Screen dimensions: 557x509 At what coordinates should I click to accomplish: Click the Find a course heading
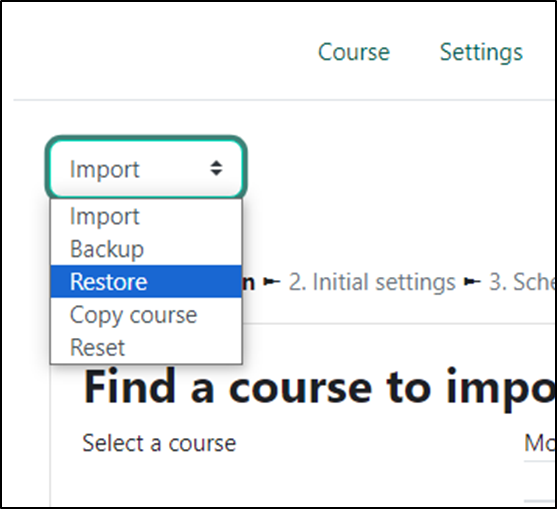click(x=319, y=387)
